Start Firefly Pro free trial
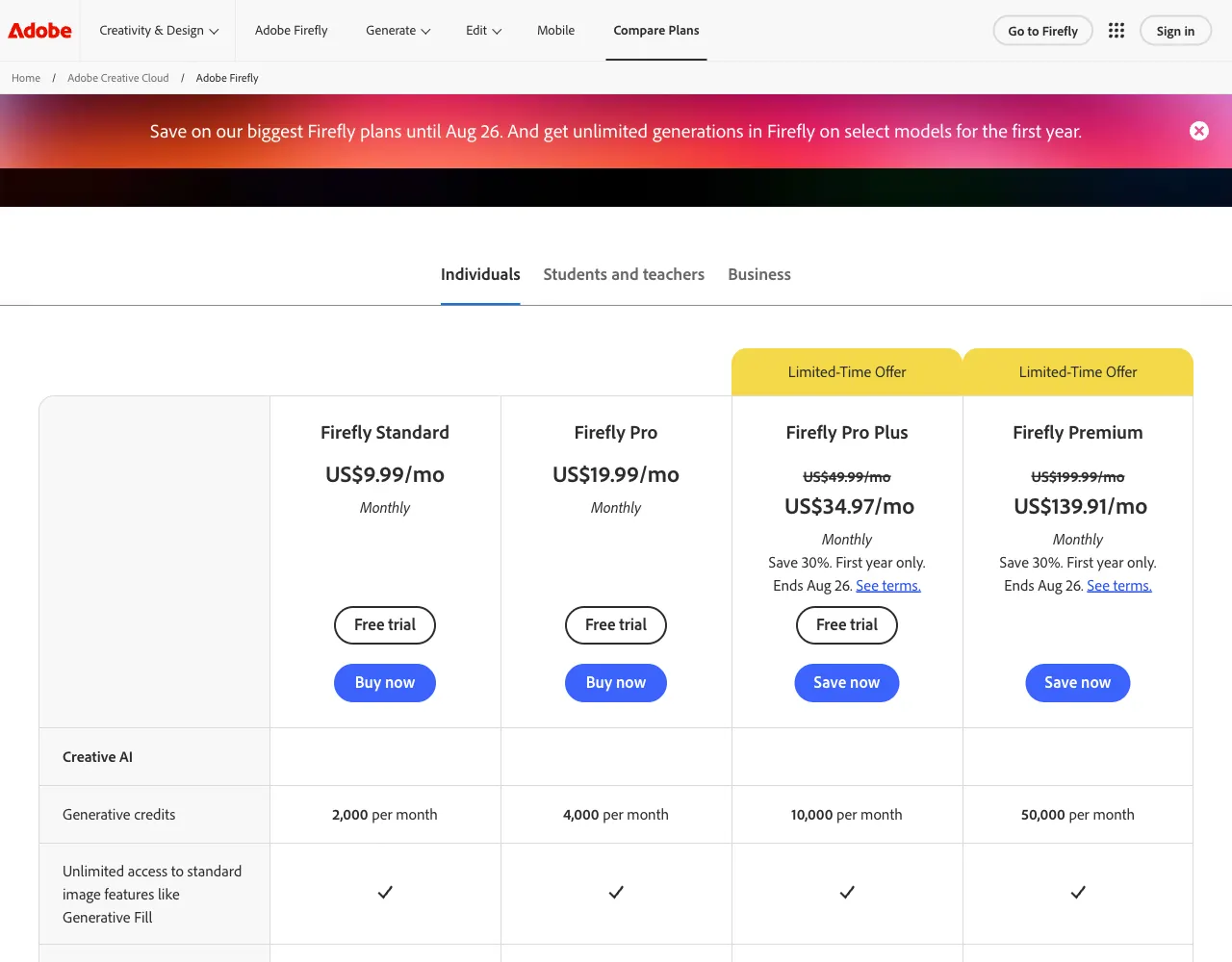Image resolution: width=1232 pixels, height=962 pixels. pos(616,625)
